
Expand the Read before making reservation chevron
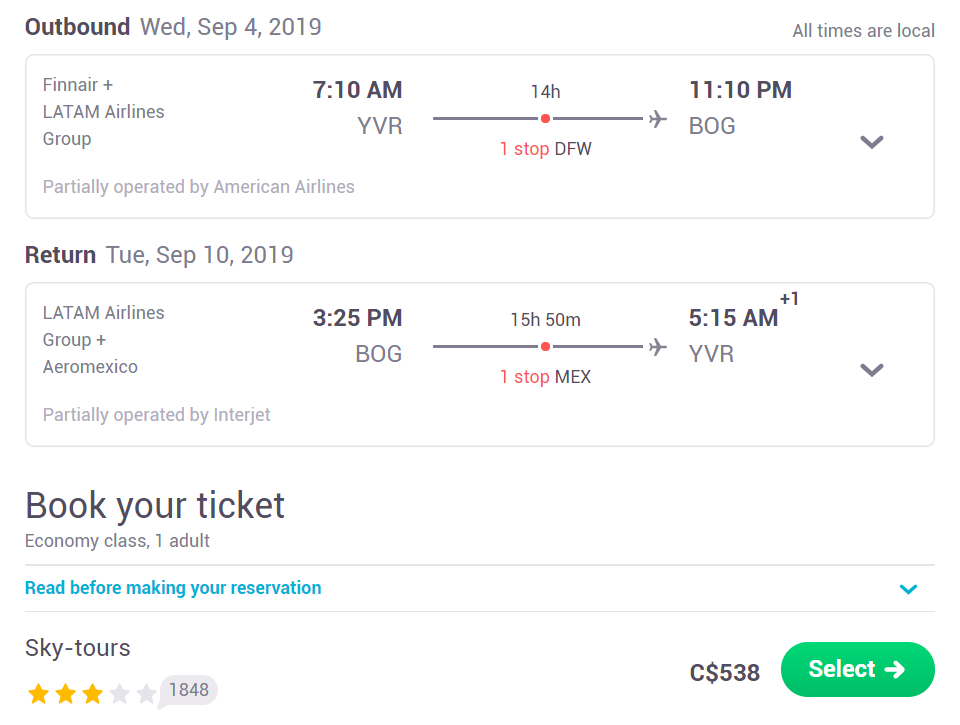pos(908,589)
